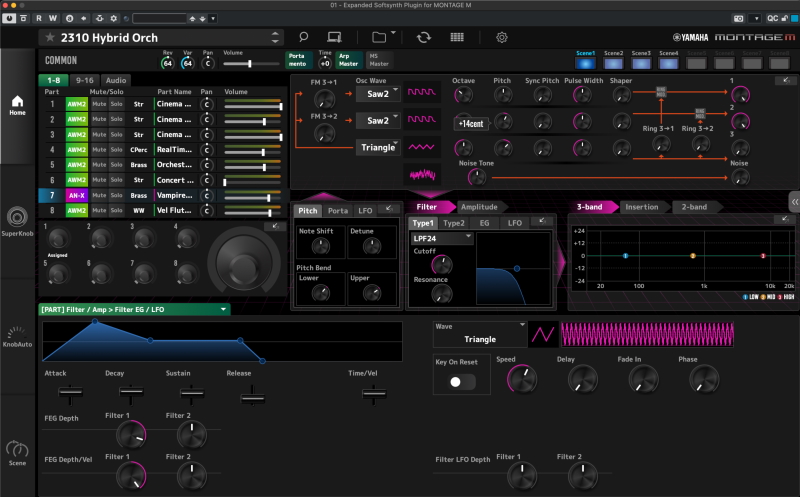Click the magnifier search icon in the toolbar
800x497 pixels.
coord(303,37)
